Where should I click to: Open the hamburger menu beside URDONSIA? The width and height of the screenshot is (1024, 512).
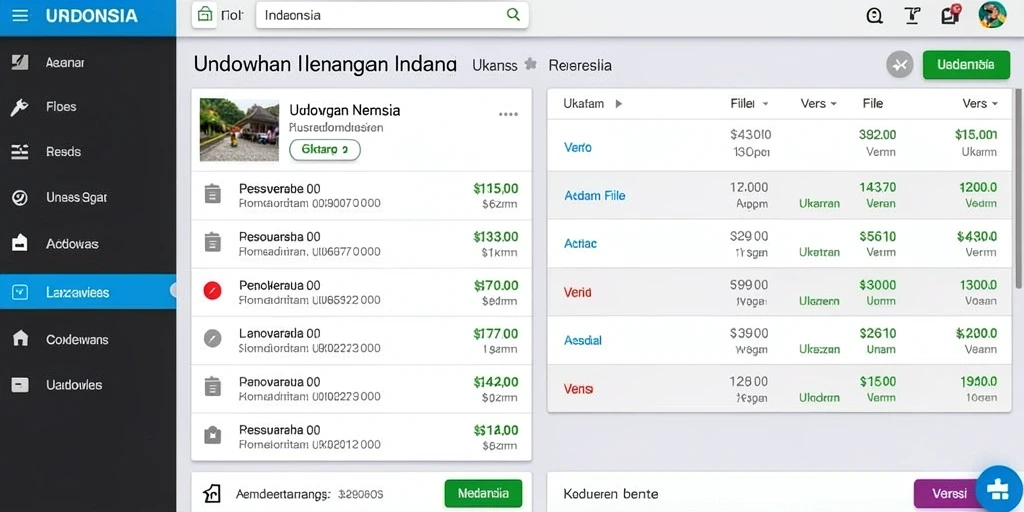tap(20, 15)
